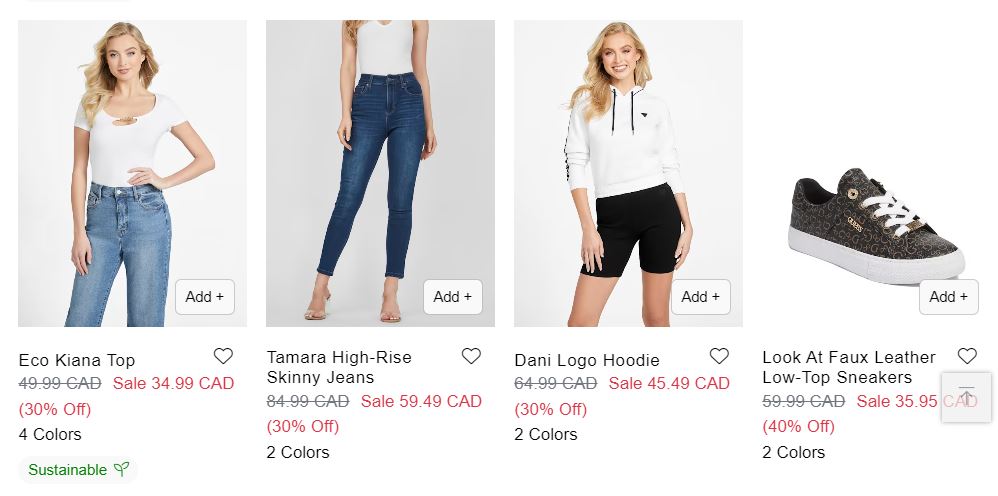This screenshot has height=496, width=998.
Task: Quick add the Eco Kiana Top
Action: click(x=205, y=297)
